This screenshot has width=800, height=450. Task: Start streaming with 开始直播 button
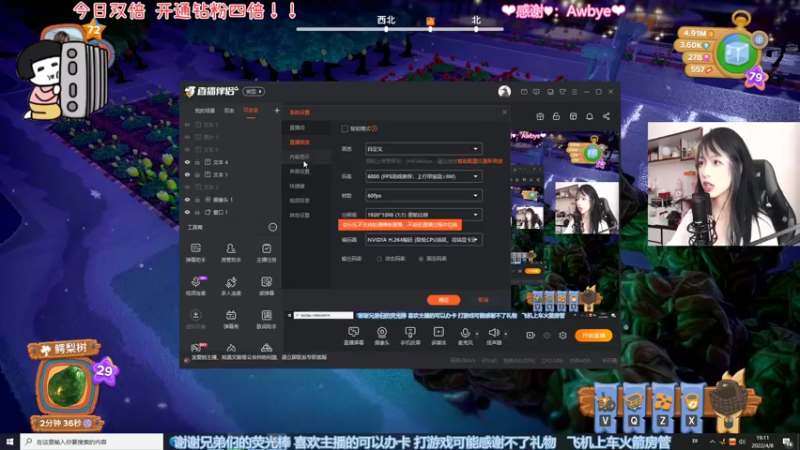593,335
